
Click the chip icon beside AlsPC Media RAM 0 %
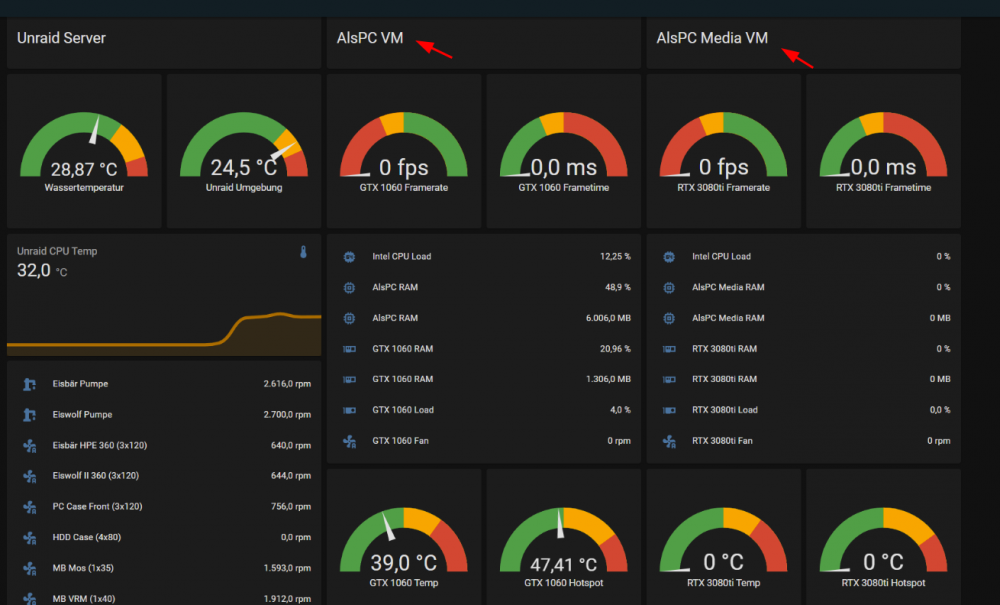[x=669, y=288]
